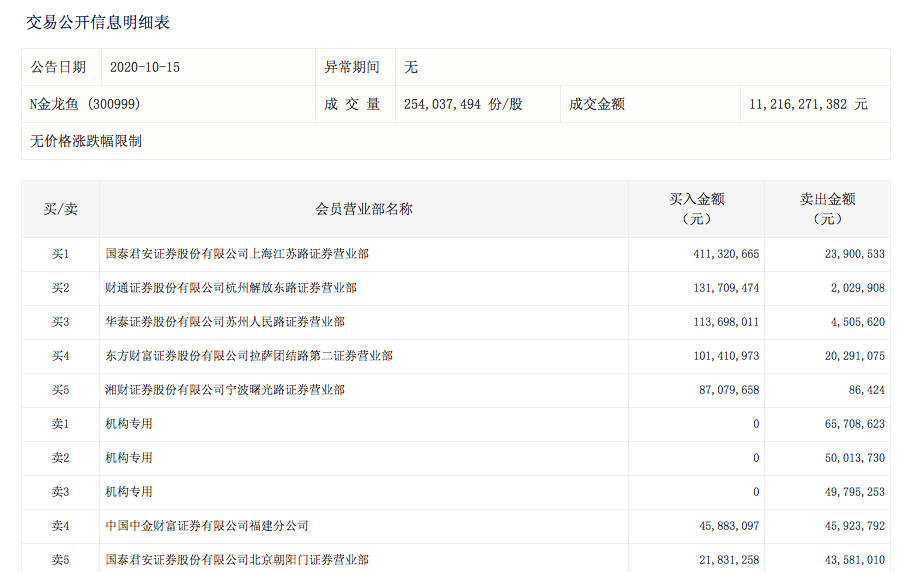
Task: Select buy amount 45,883,097
Action: (729, 525)
